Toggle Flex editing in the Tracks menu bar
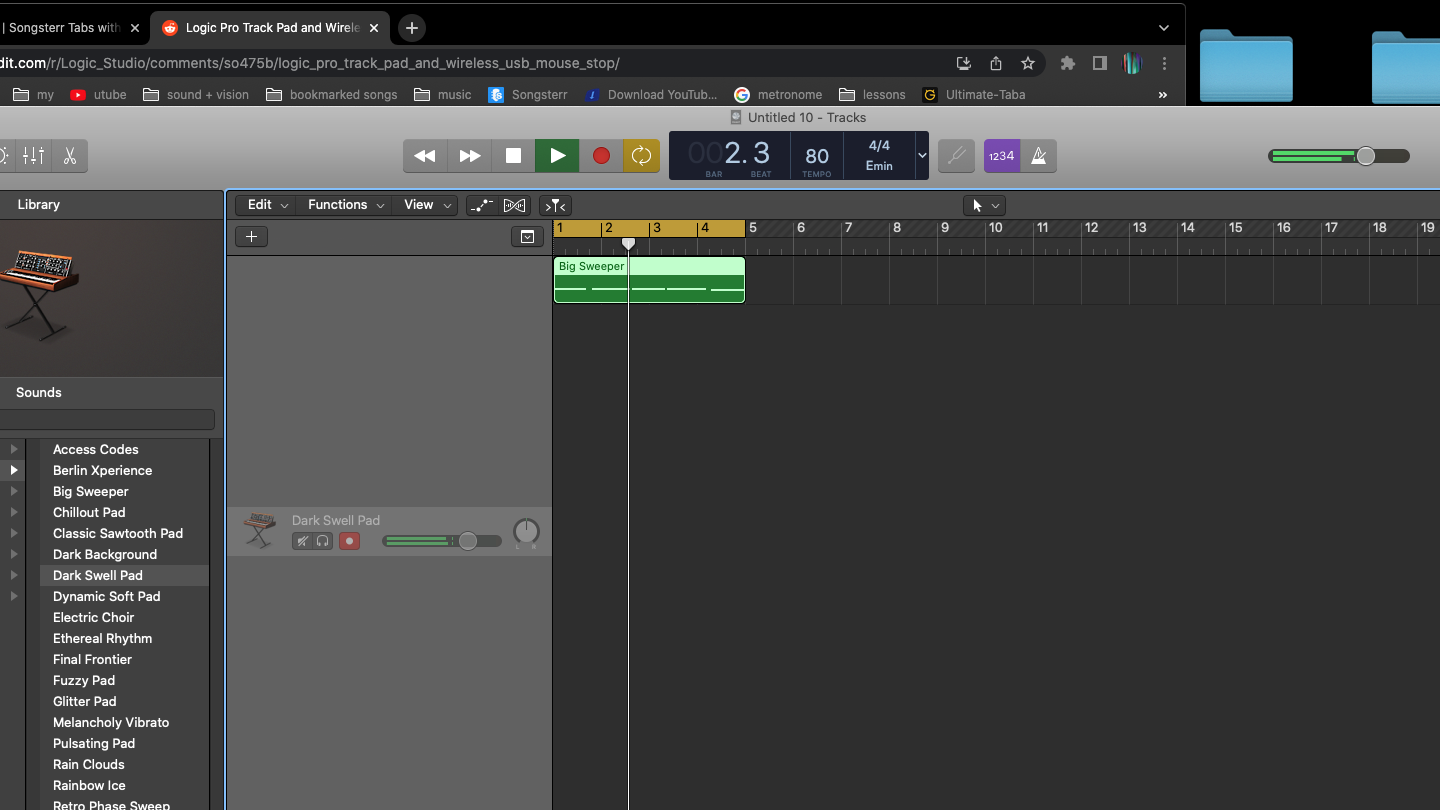 pyautogui.click(x=514, y=206)
